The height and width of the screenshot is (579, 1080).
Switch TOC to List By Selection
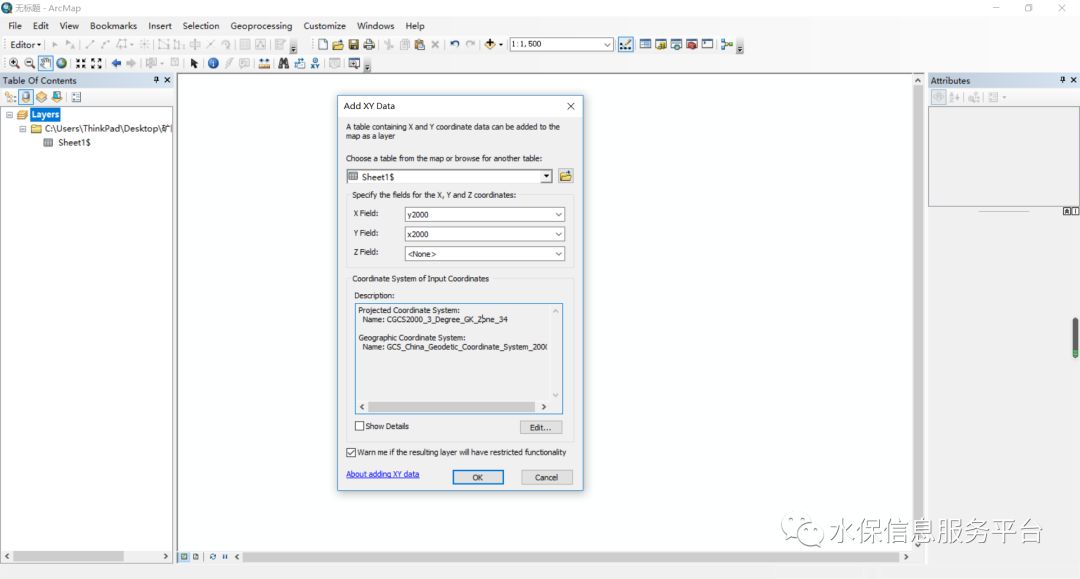(56, 97)
